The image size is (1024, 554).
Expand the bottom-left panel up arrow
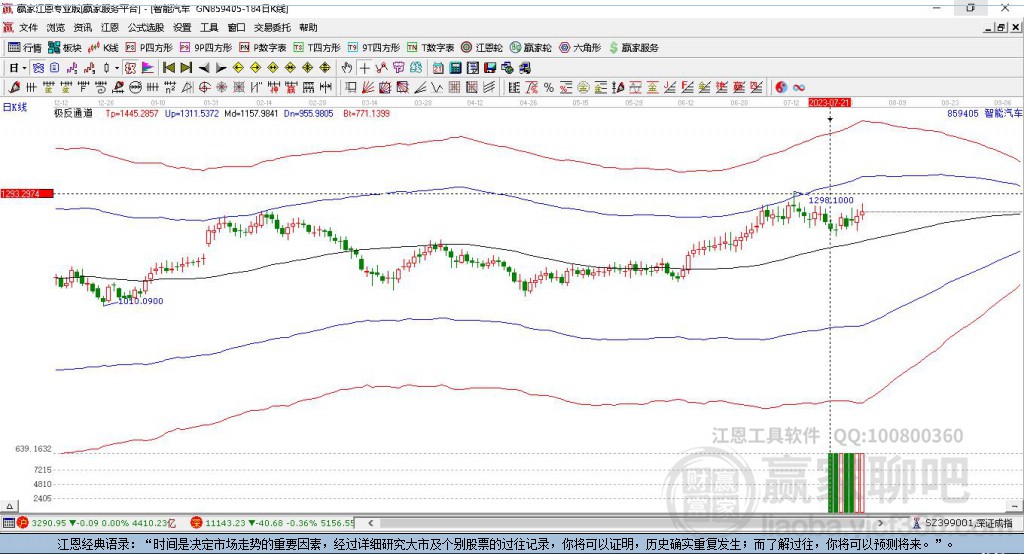click(x=9, y=506)
